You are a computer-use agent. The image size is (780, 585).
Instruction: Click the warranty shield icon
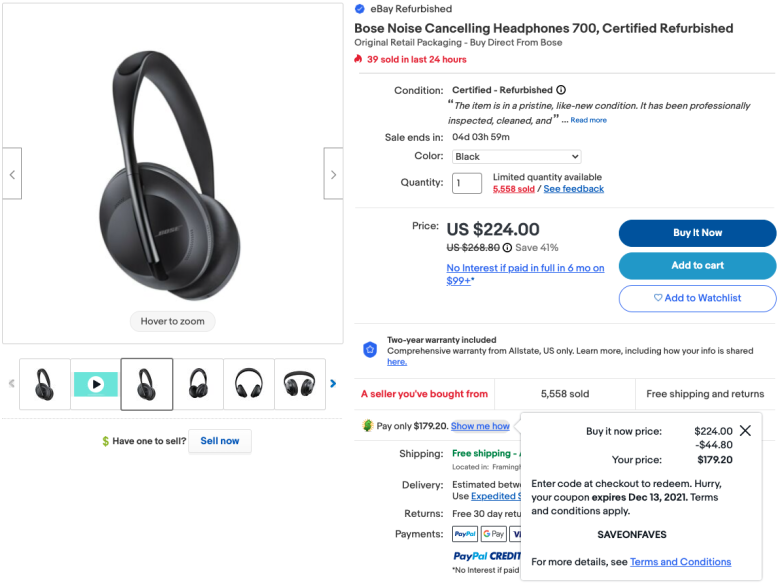[x=370, y=350]
